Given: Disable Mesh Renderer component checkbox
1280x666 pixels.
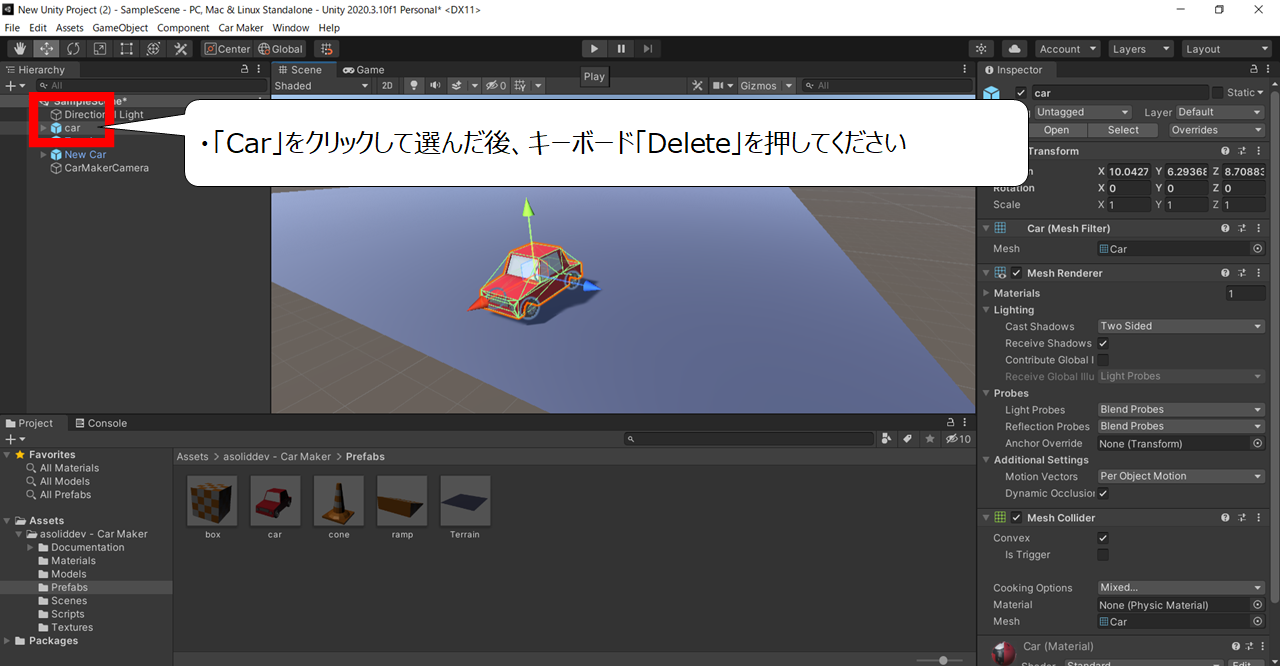Looking at the screenshot, I should click(1017, 273).
